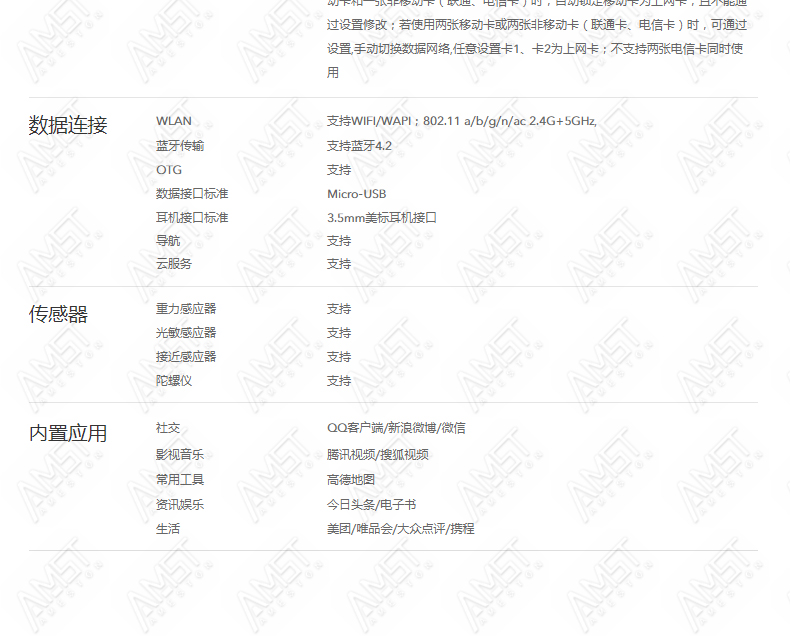Click the 生活 label
790x636 pixels.
click(x=168, y=529)
